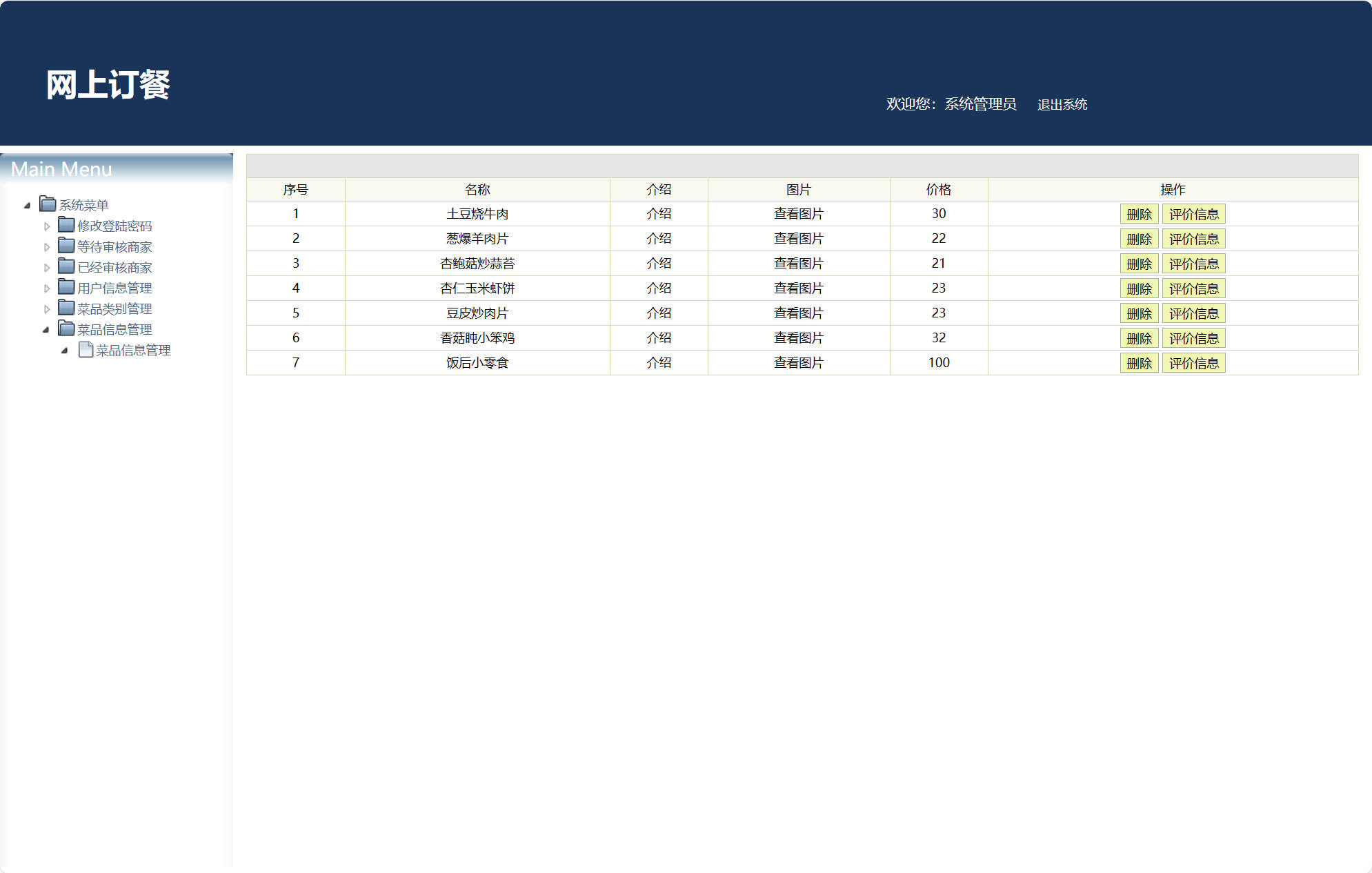Click the 等待审核商家 folder icon
The image size is (1372, 873).
pos(66,246)
